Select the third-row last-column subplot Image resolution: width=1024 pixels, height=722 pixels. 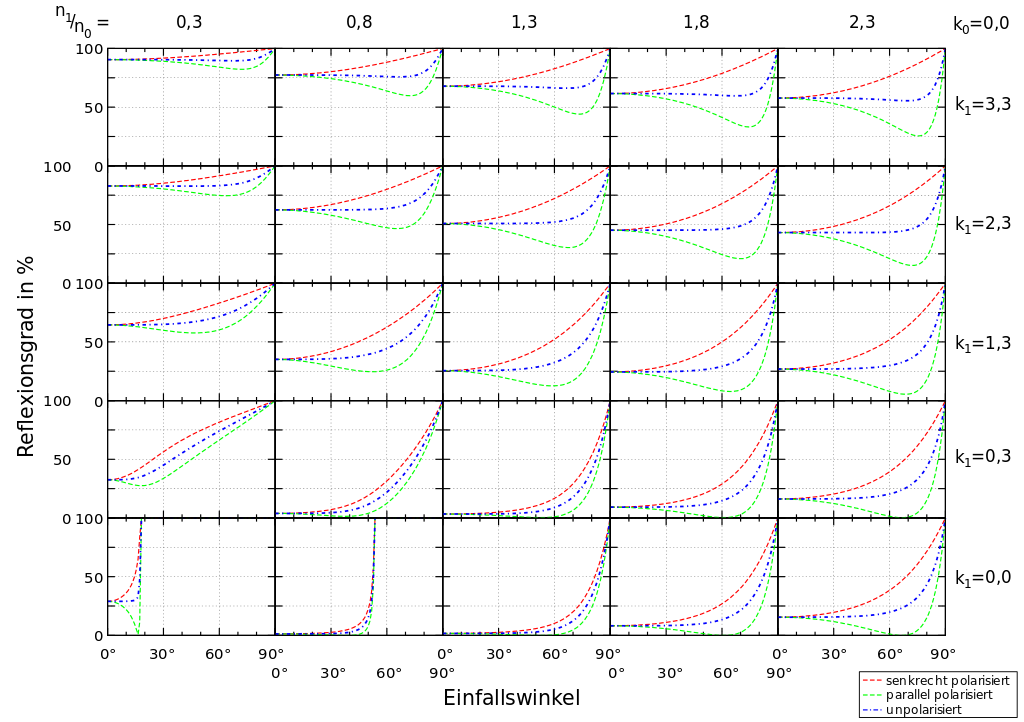coord(861,341)
